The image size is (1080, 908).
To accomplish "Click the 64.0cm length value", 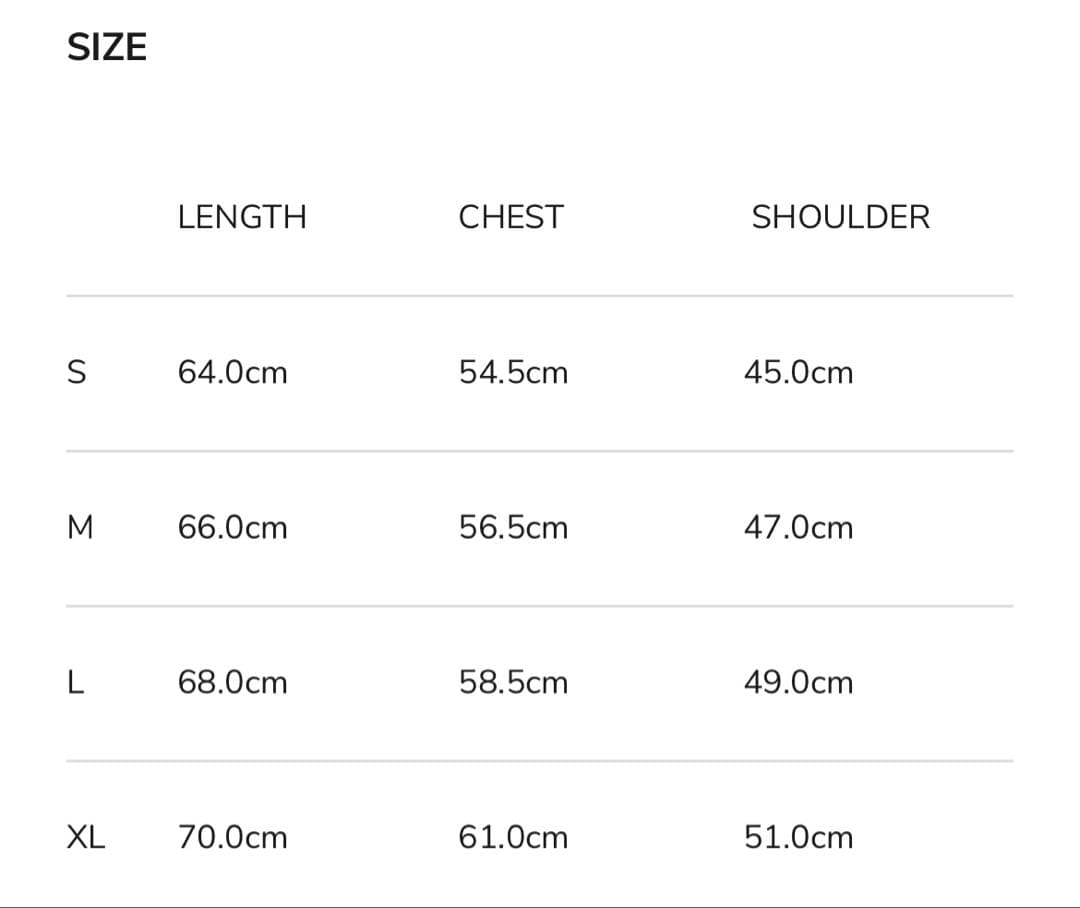I will 232,373.
